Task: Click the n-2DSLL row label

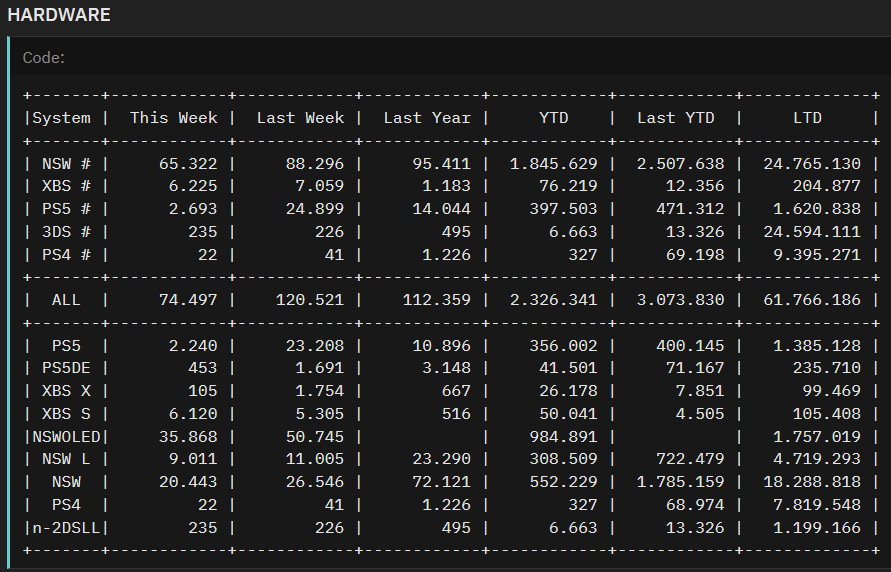Action: pyautogui.click(x=67, y=527)
